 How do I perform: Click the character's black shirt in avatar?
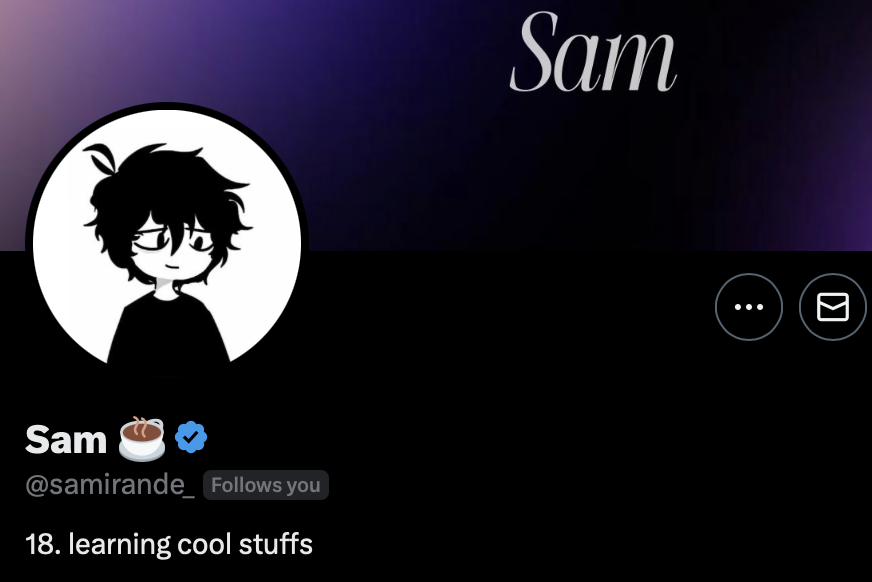(x=168, y=331)
